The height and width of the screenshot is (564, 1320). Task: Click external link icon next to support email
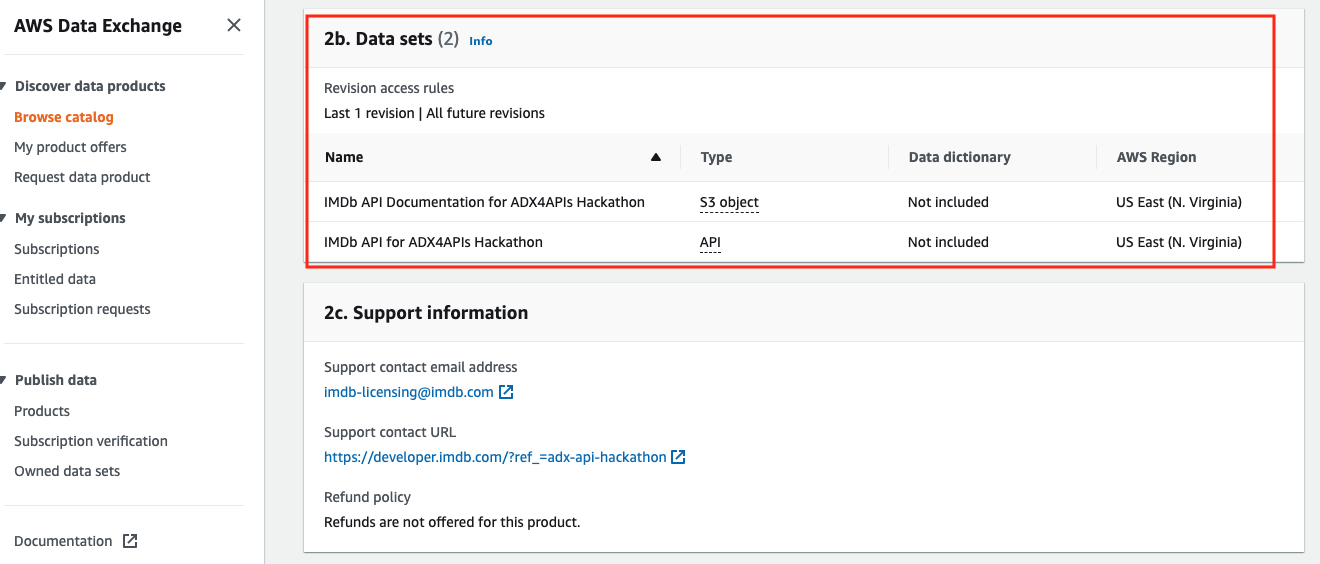point(506,392)
